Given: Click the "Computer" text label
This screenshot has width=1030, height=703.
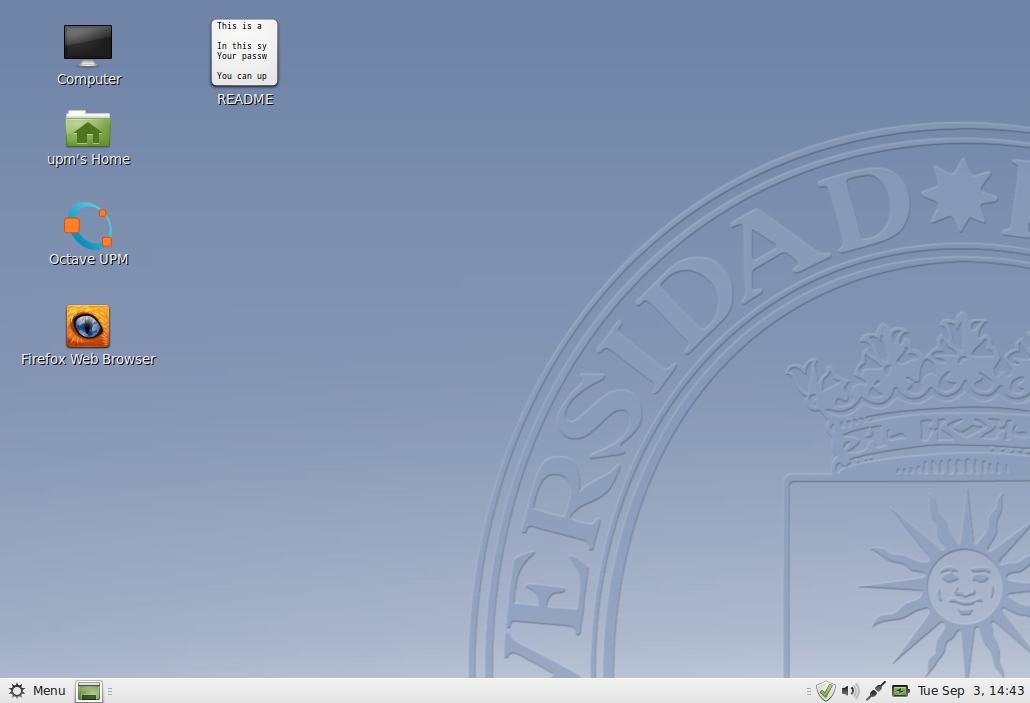Looking at the screenshot, I should pos(89,80).
